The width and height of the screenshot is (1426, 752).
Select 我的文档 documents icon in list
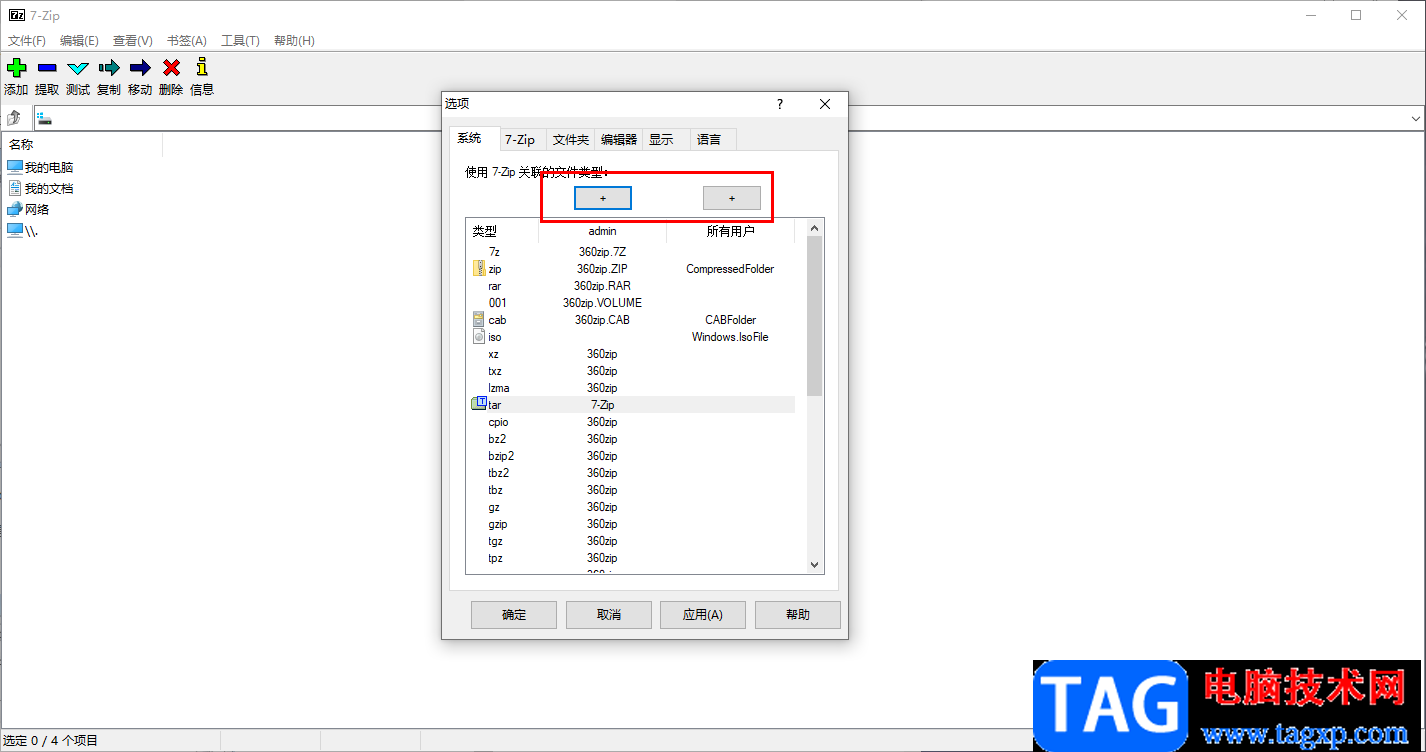(14, 188)
